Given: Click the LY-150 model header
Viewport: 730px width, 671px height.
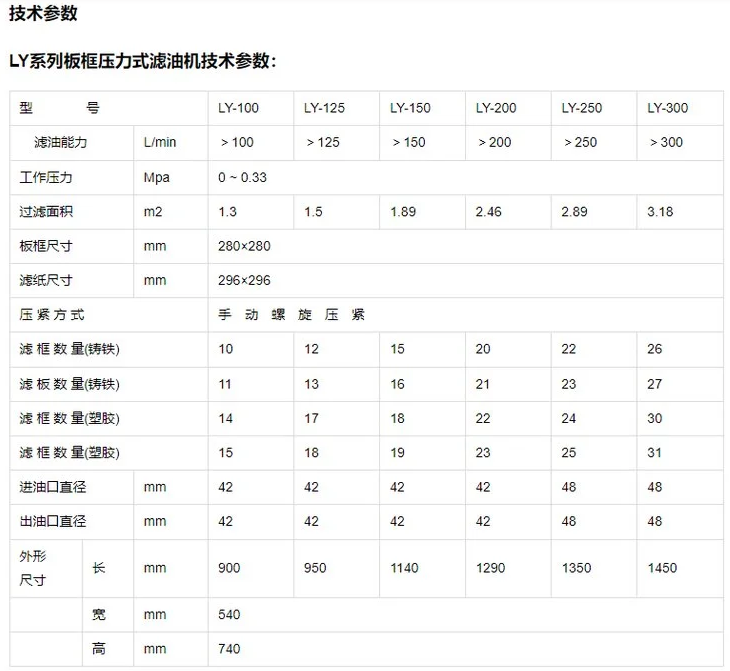Looking at the screenshot, I should point(410,108).
